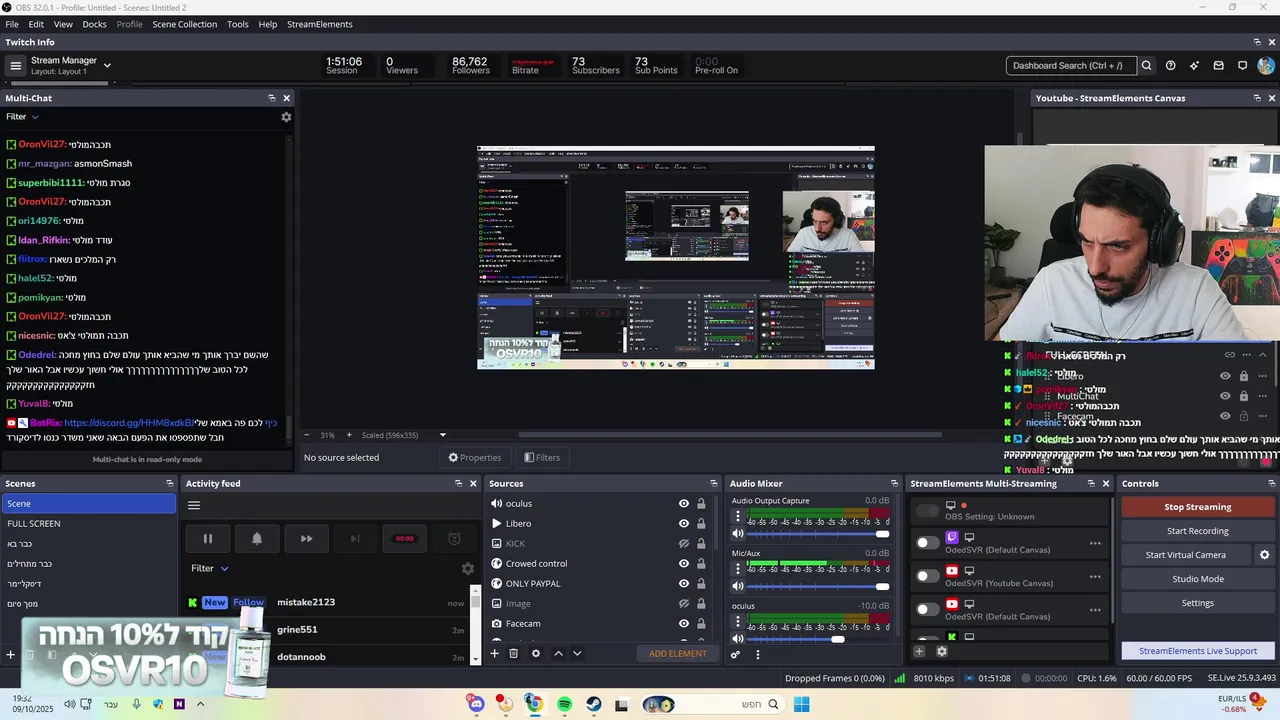
Task: Open Twitch inbox mail icon
Action: pyautogui.click(x=1218, y=66)
